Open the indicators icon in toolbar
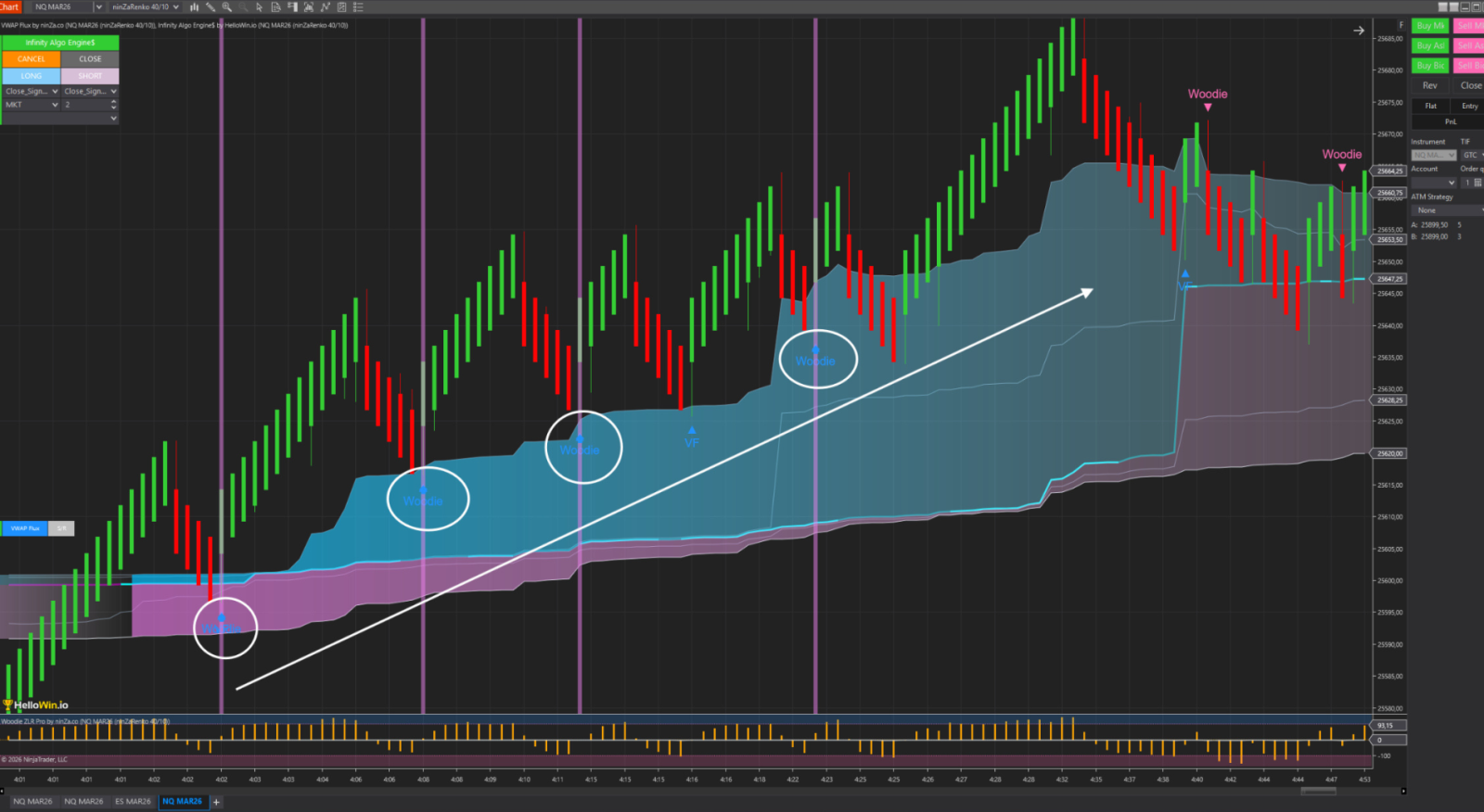 point(326,6)
